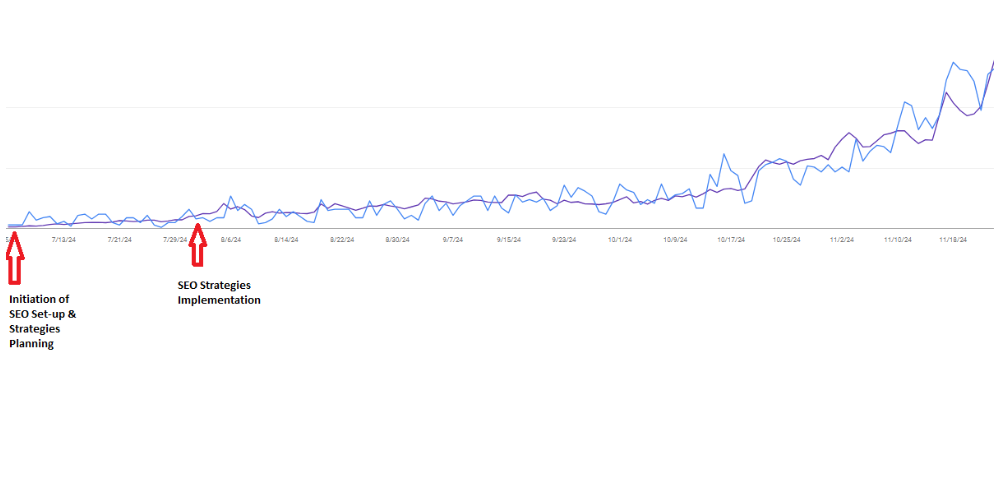
Task: Select the 10/9/24 axis date
Action: coord(675,240)
